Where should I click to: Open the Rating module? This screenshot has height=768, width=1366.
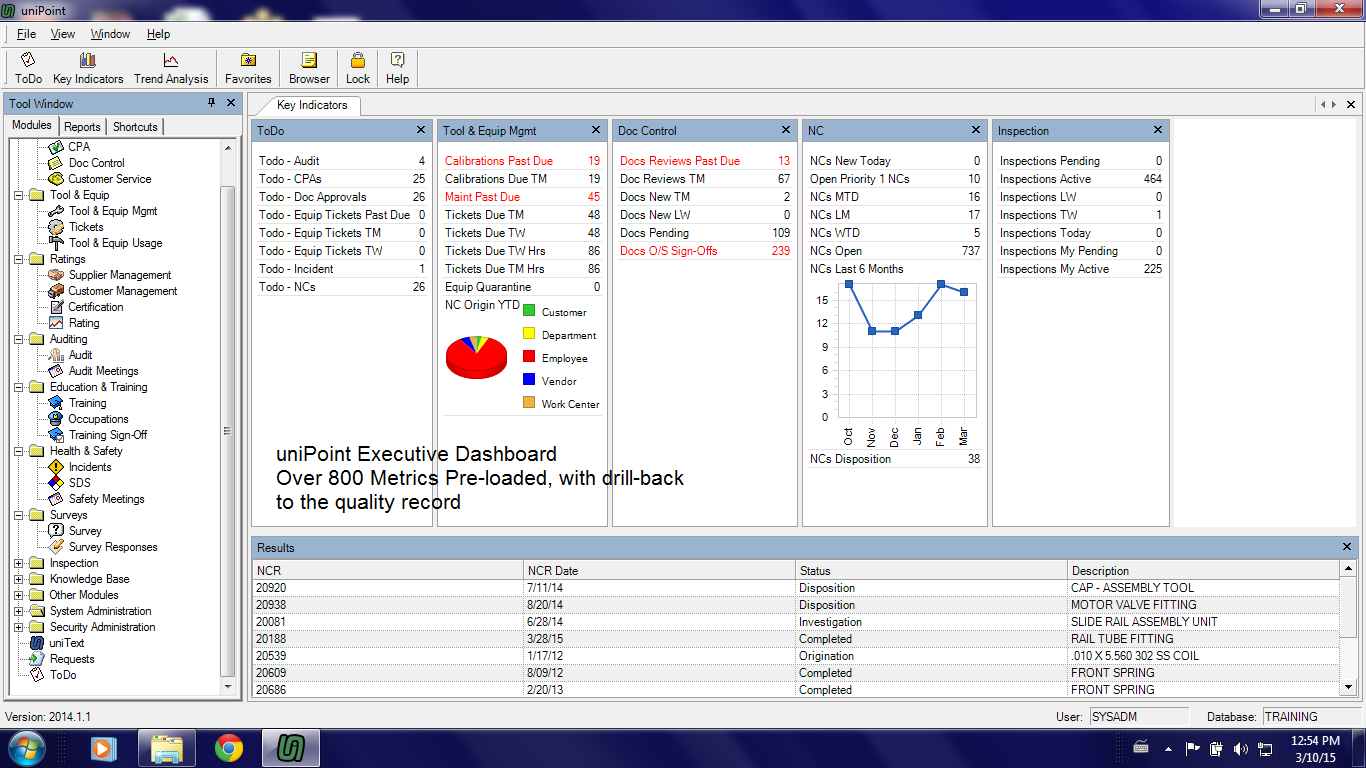[83, 323]
